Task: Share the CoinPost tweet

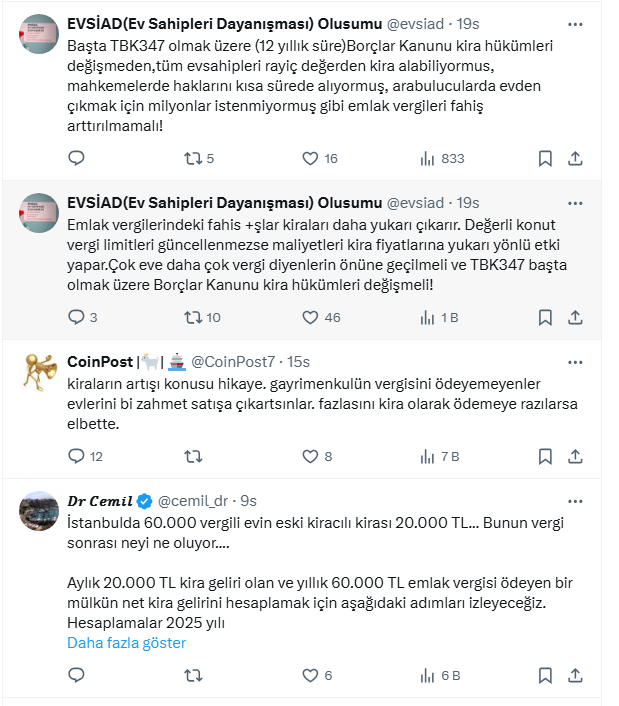Action: click(576, 456)
